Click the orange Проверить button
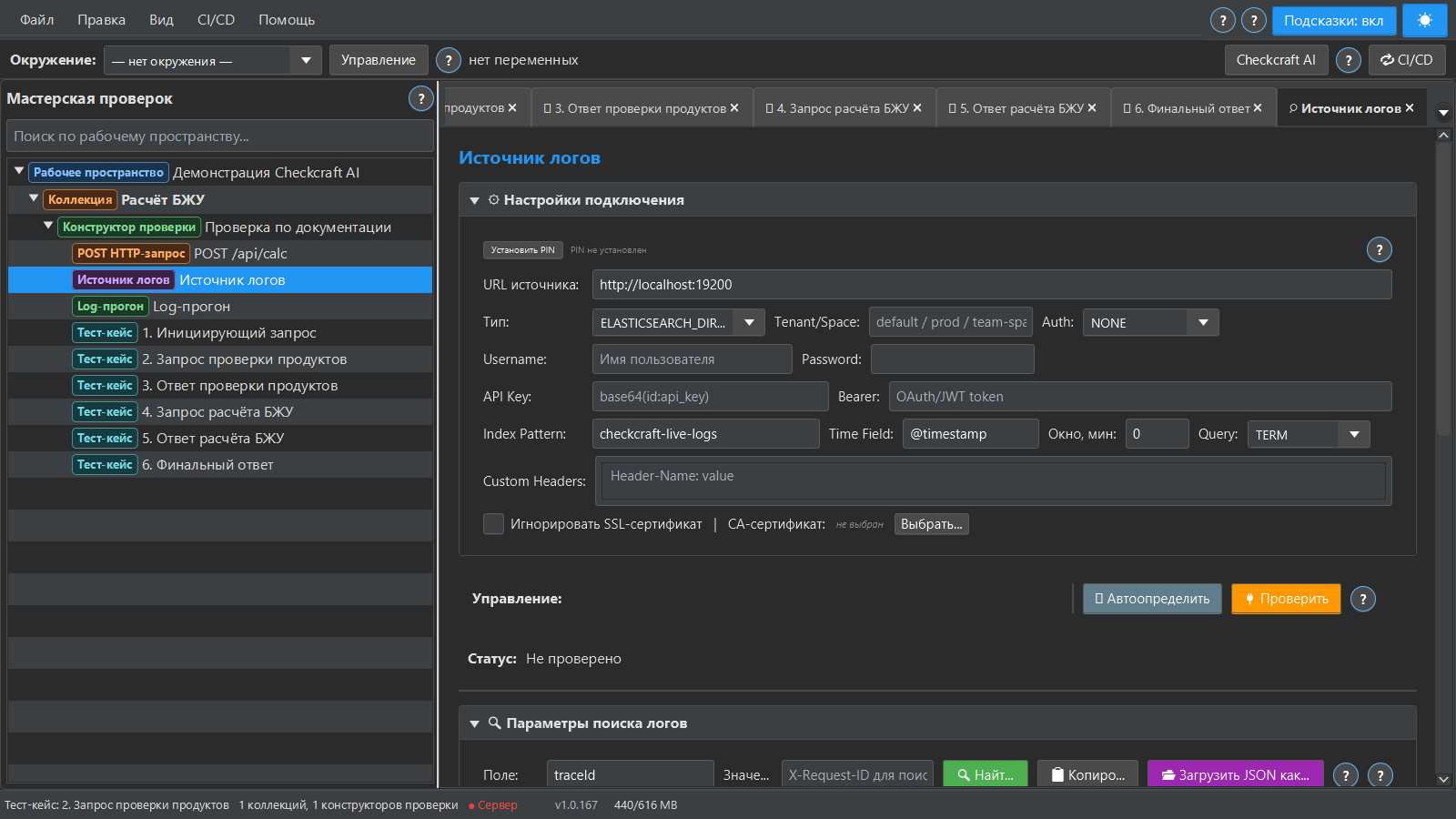 point(1286,599)
